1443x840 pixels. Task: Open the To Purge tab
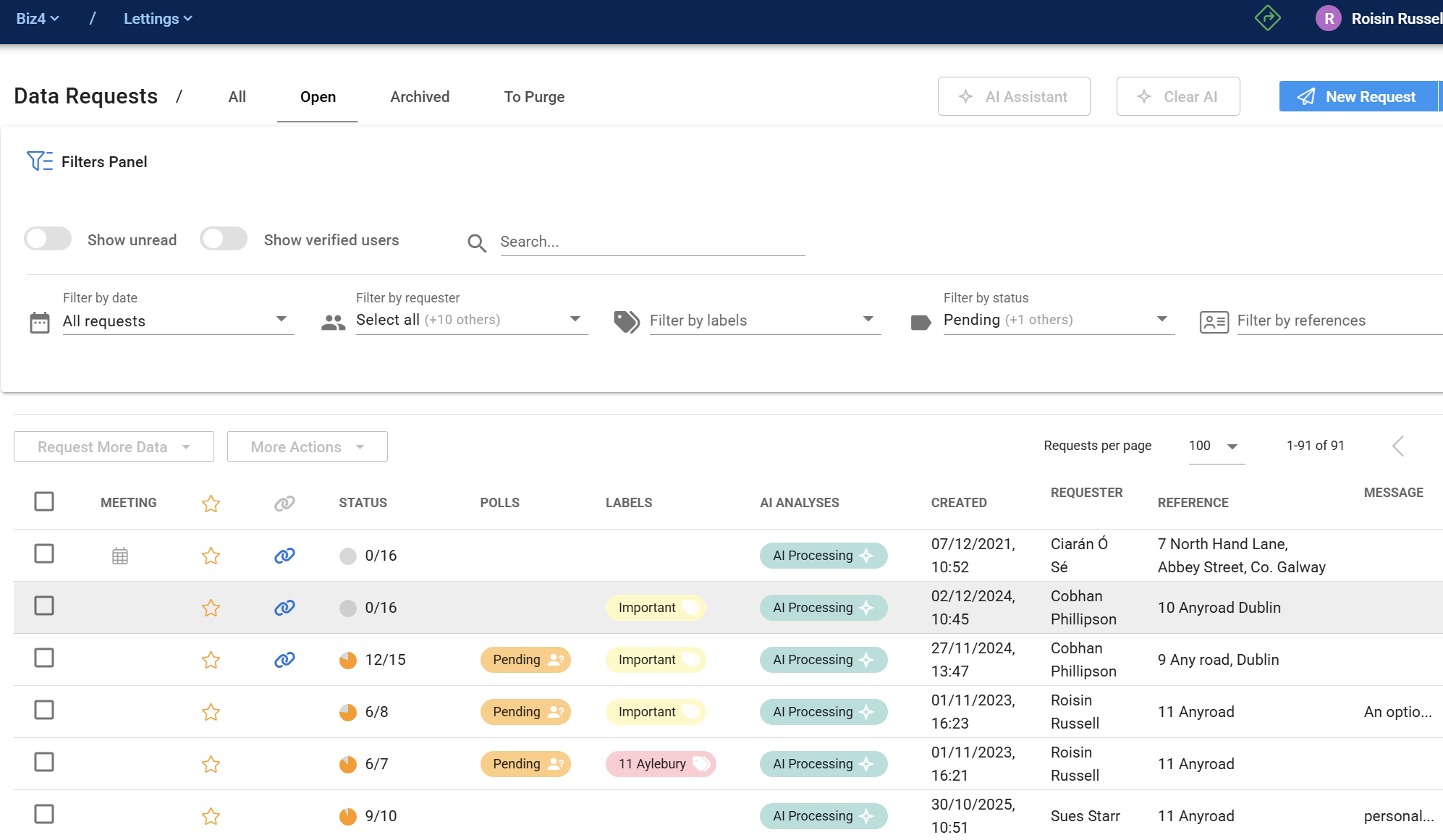(x=534, y=97)
